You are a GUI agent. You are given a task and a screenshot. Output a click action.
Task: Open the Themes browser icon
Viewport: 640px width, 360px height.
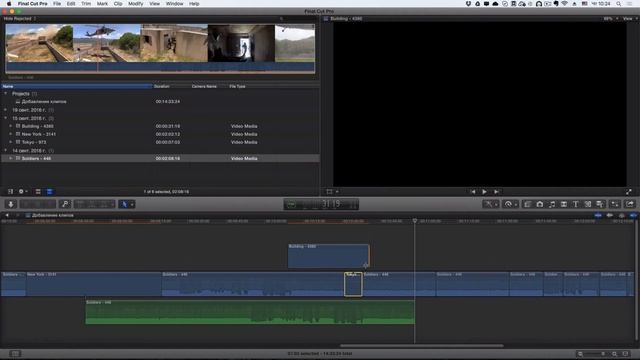tap(600, 204)
